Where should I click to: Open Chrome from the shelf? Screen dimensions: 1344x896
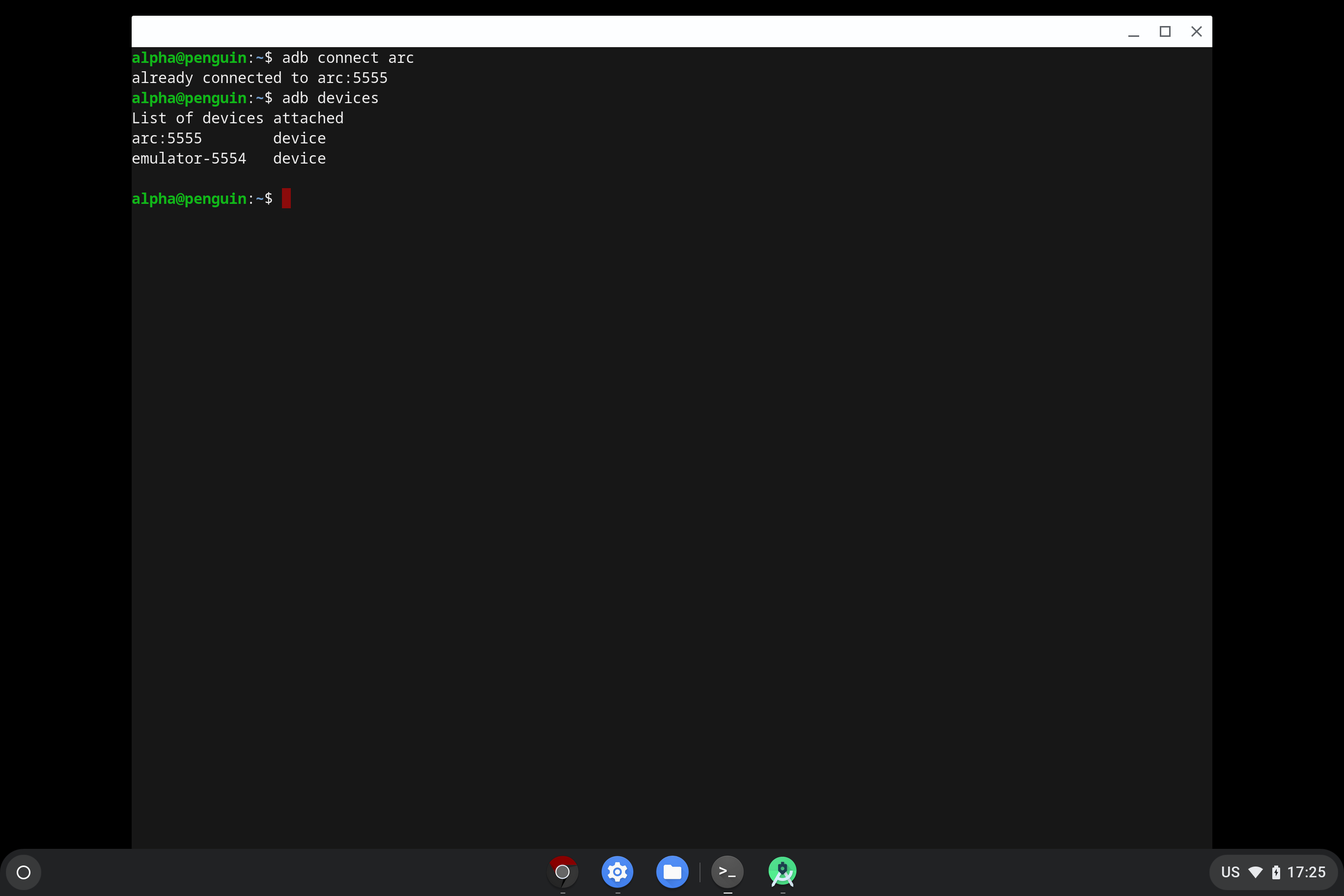pyautogui.click(x=562, y=872)
